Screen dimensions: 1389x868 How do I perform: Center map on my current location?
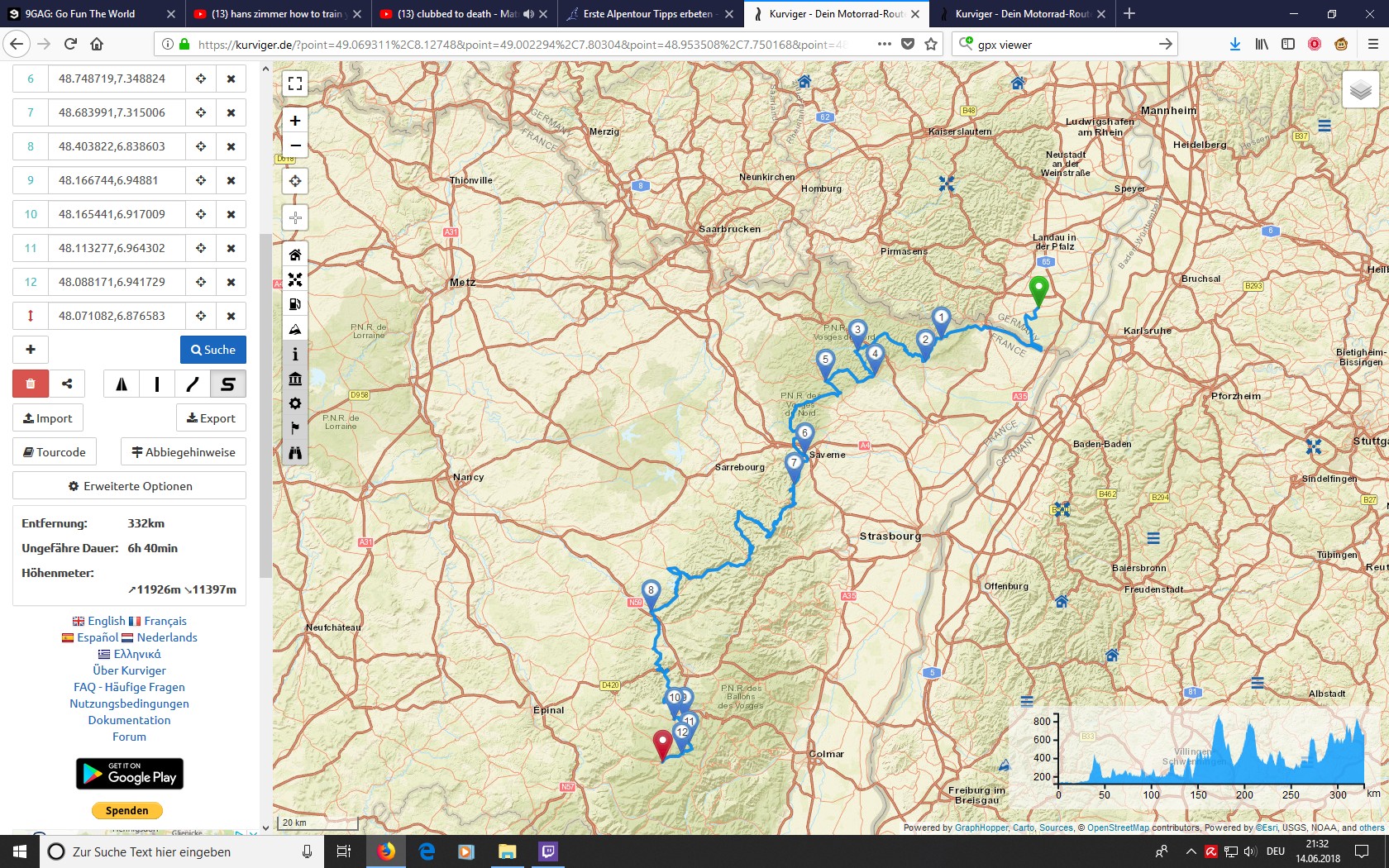click(295, 181)
